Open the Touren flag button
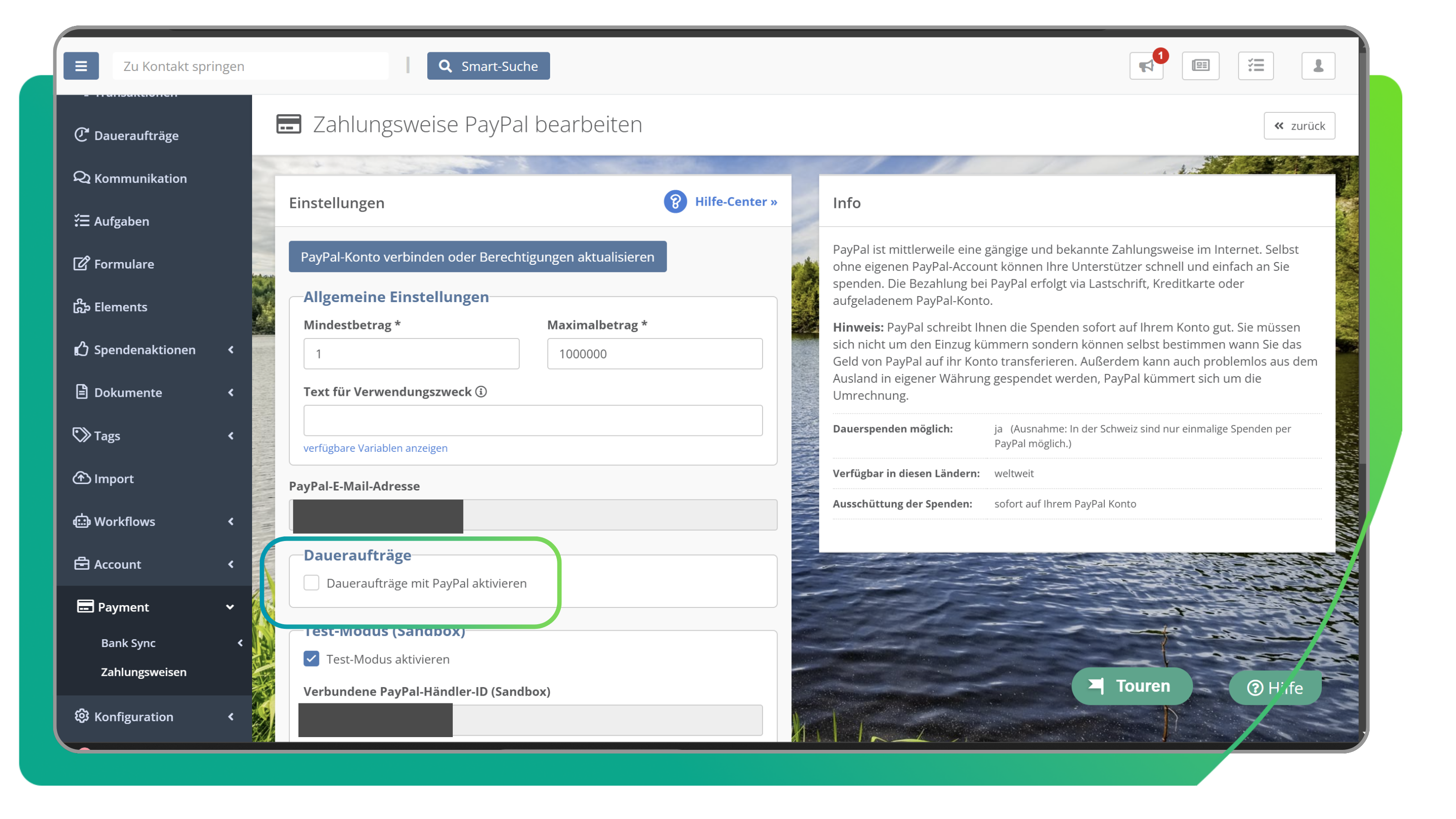 [1132, 686]
